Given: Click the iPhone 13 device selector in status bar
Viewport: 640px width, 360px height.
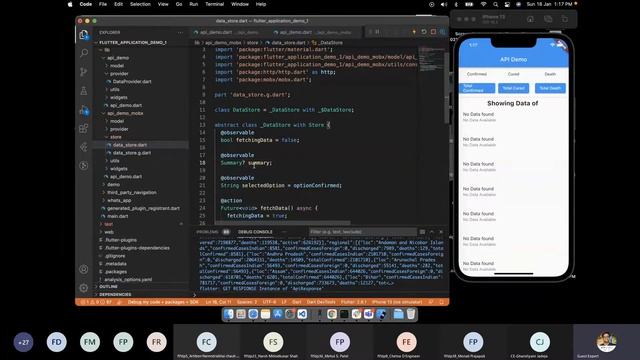Looking at the screenshot, I should coord(397,302).
